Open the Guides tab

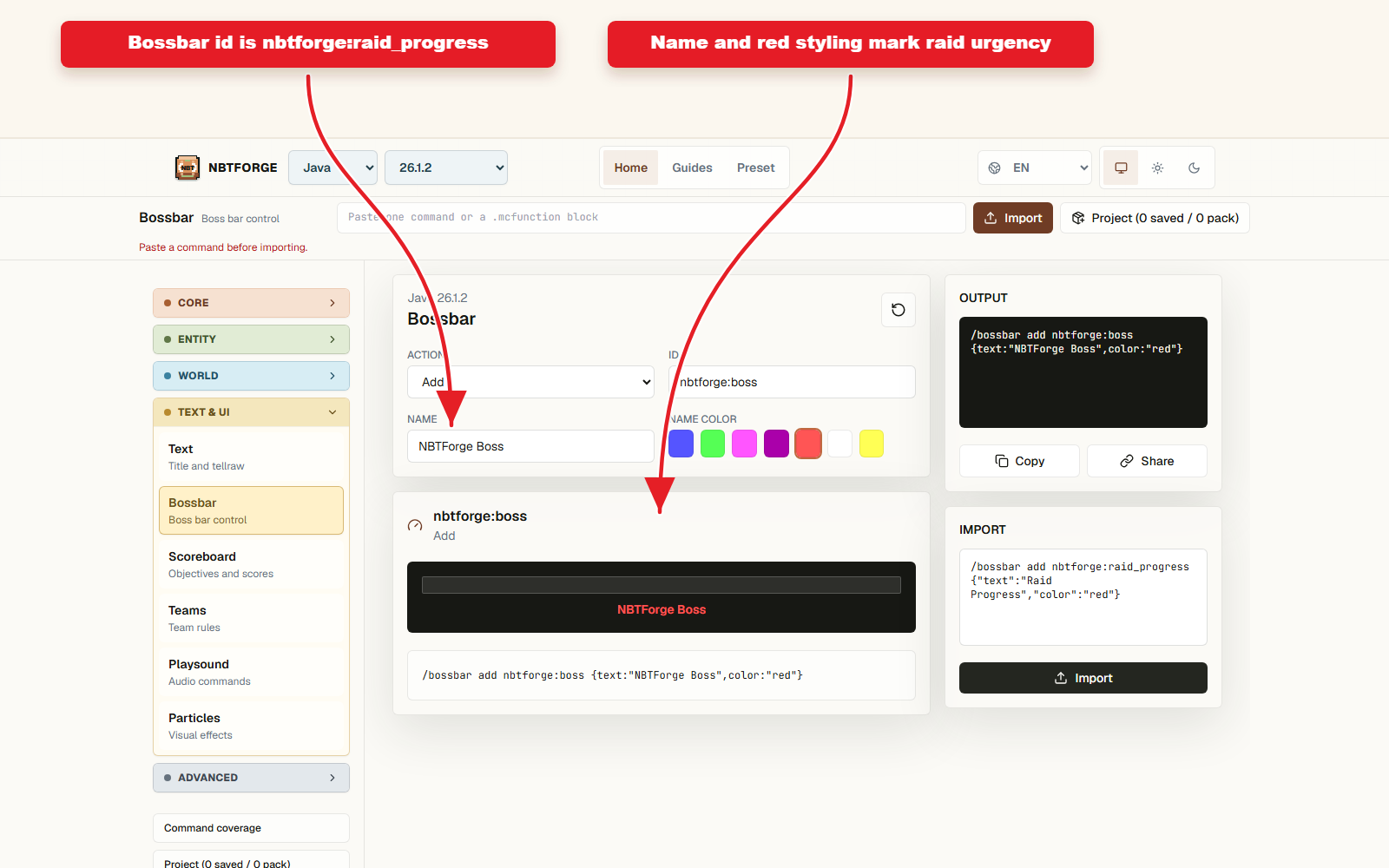click(692, 168)
